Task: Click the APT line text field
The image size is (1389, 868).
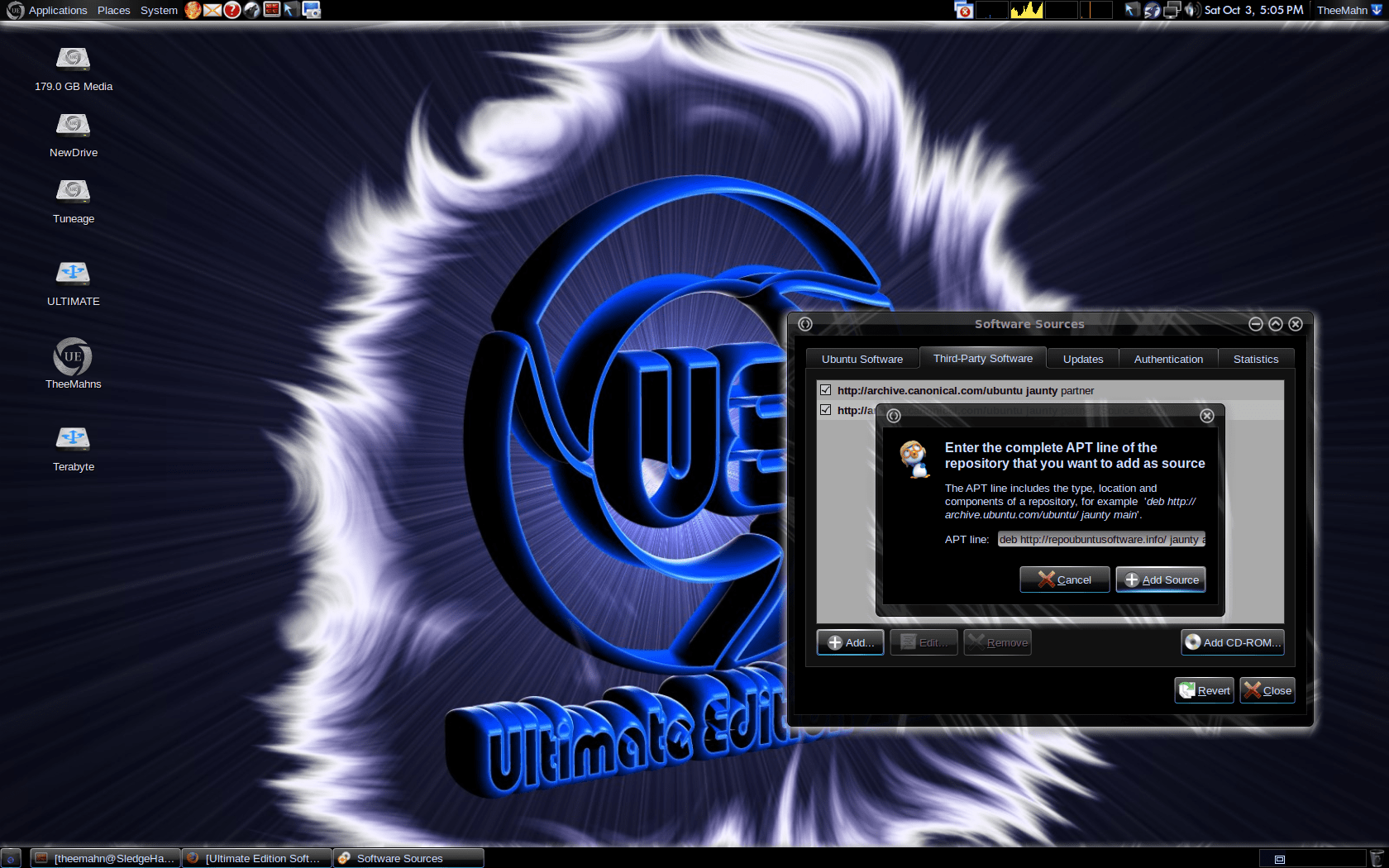Action: (x=1101, y=539)
